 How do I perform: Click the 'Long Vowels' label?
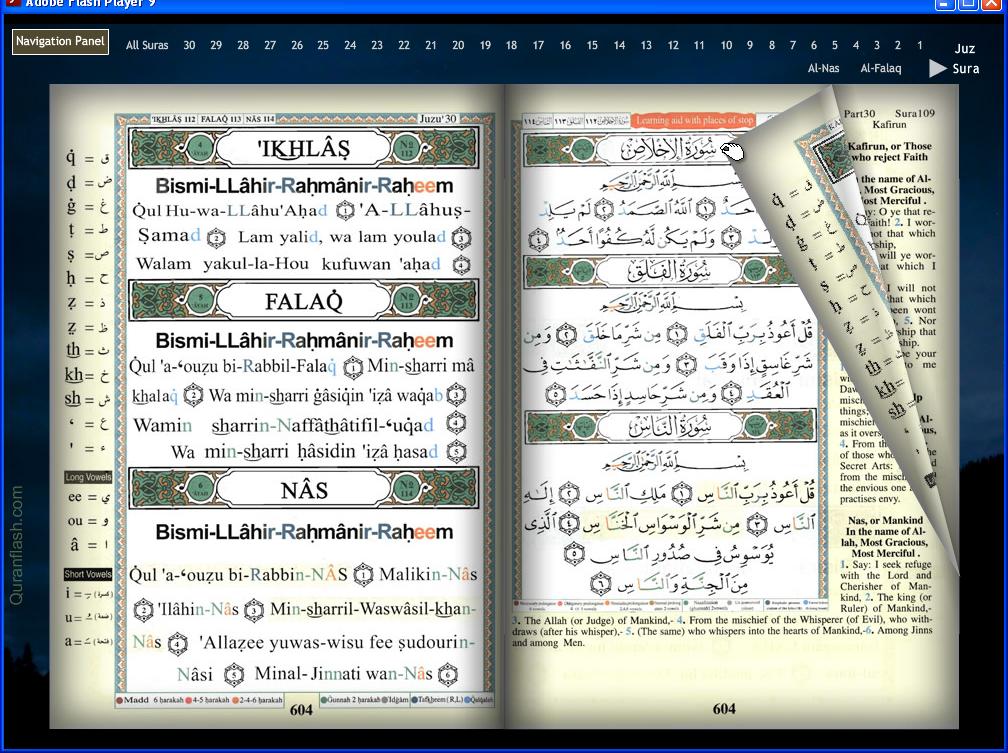pyautogui.click(x=88, y=477)
